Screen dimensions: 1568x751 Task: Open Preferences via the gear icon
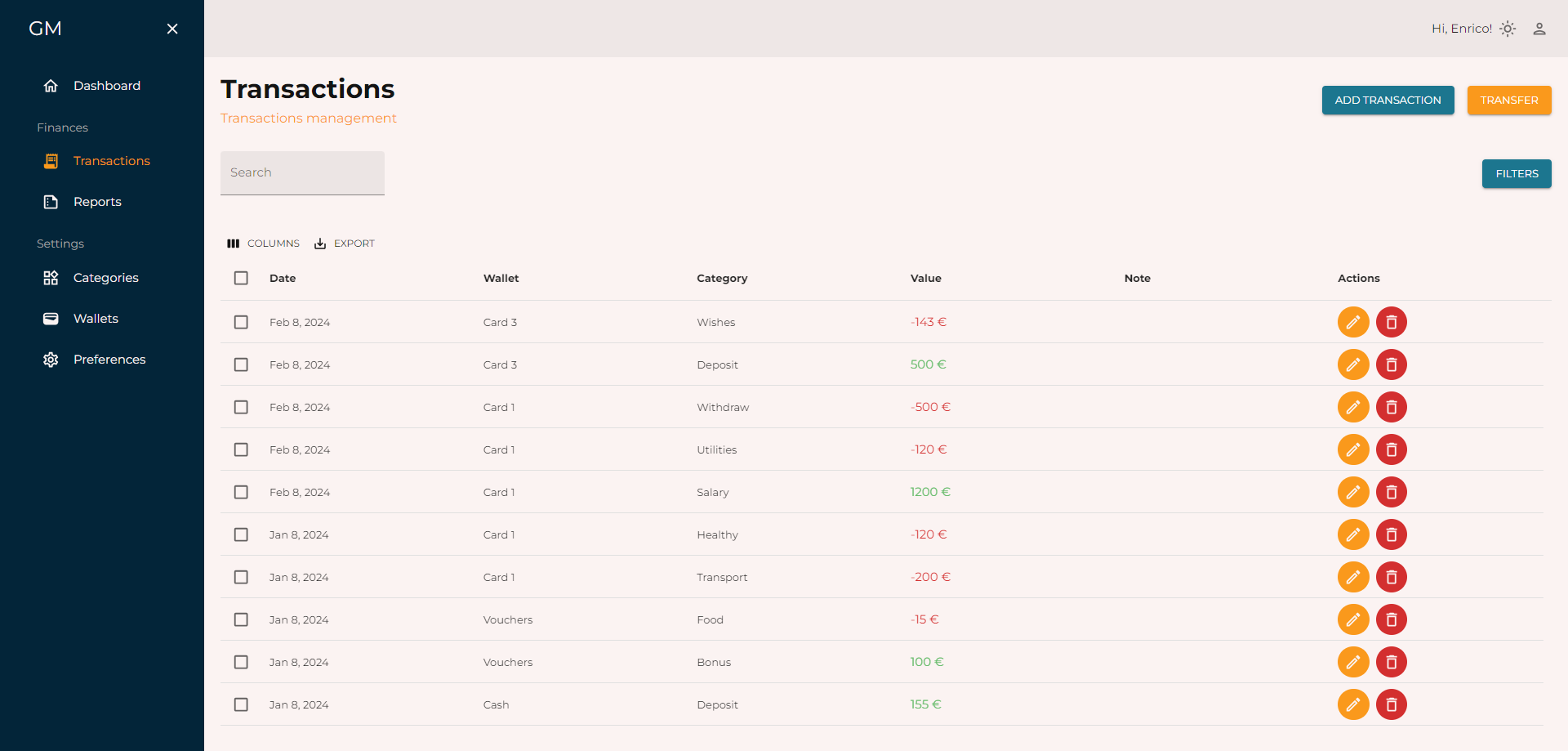click(51, 360)
